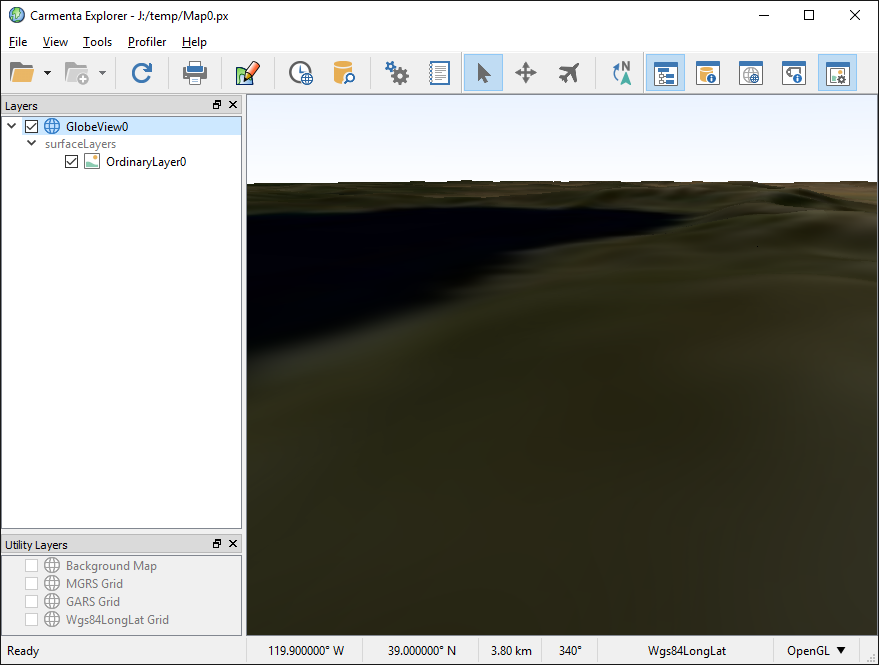Enable the MGRS Grid checkbox

point(31,584)
